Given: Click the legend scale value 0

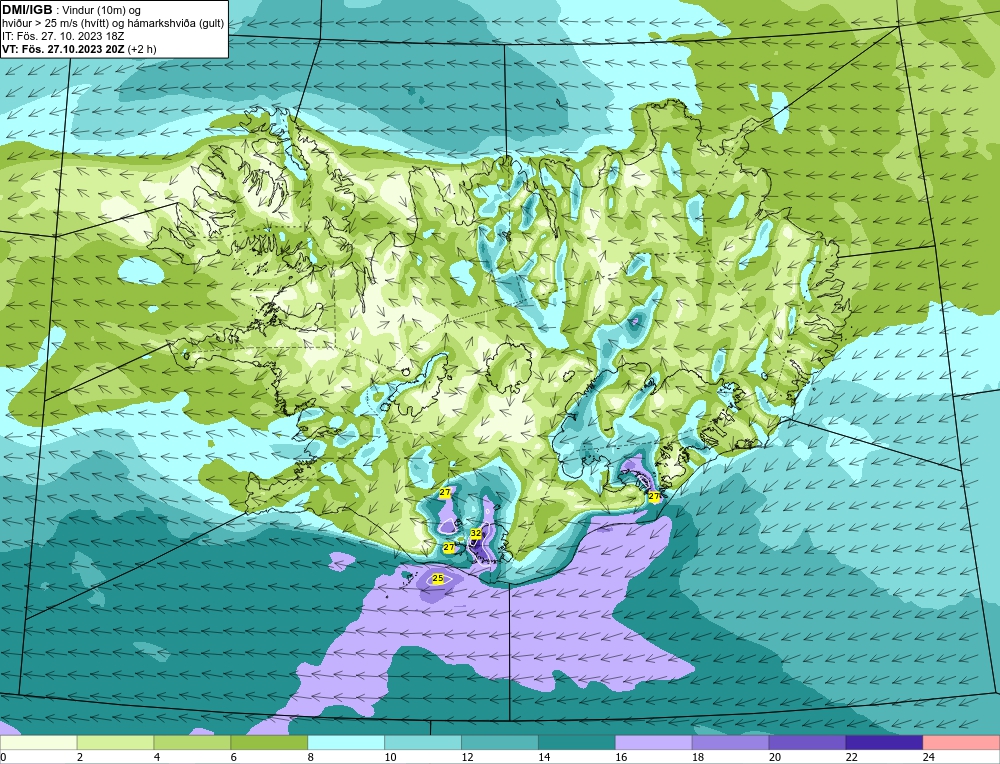Looking at the screenshot, I should pyautogui.click(x=3, y=757).
